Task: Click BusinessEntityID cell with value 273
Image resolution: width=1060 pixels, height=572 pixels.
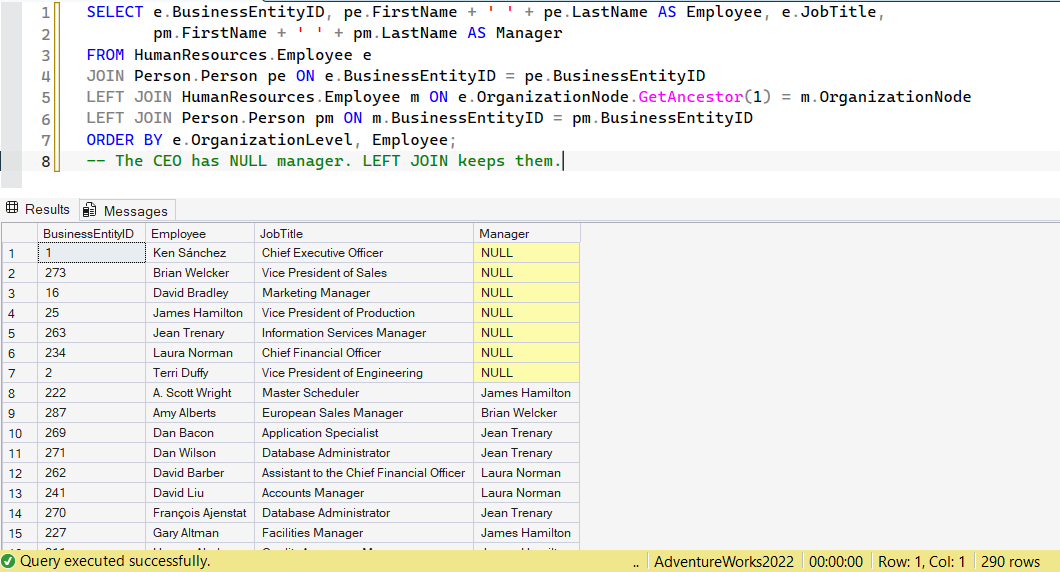Action: pyautogui.click(x=91, y=272)
